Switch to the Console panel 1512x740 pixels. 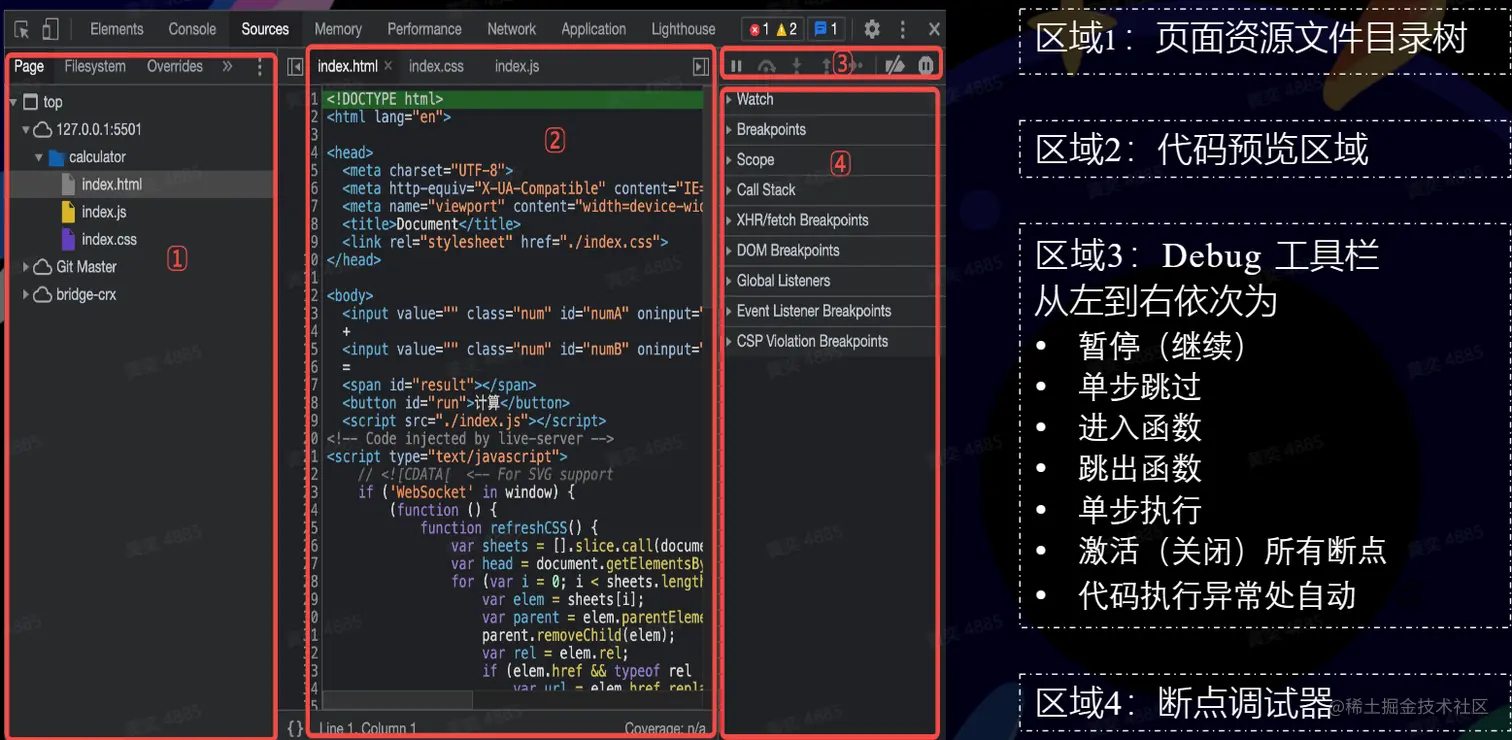pyautogui.click(x=192, y=29)
